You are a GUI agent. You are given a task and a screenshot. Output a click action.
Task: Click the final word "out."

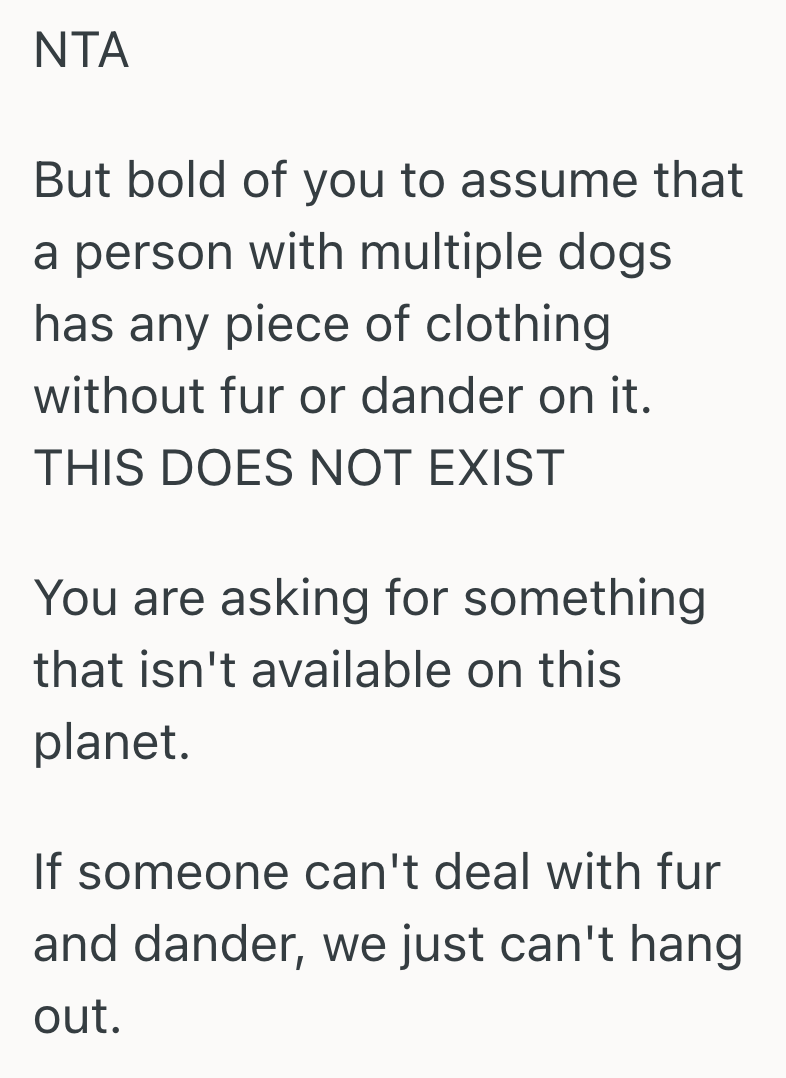[77, 1015]
